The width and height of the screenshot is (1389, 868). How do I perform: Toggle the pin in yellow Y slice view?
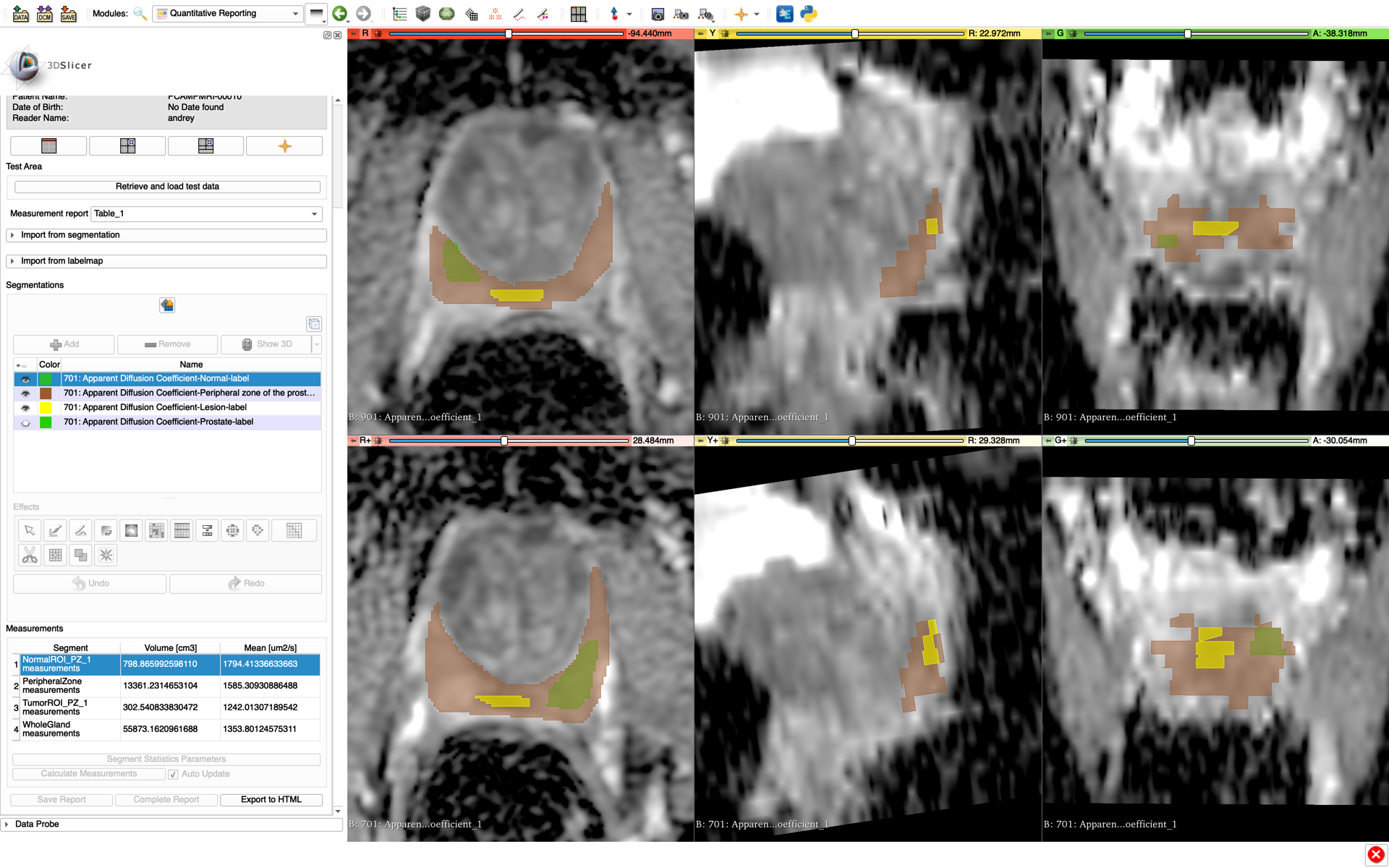[x=701, y=34]
